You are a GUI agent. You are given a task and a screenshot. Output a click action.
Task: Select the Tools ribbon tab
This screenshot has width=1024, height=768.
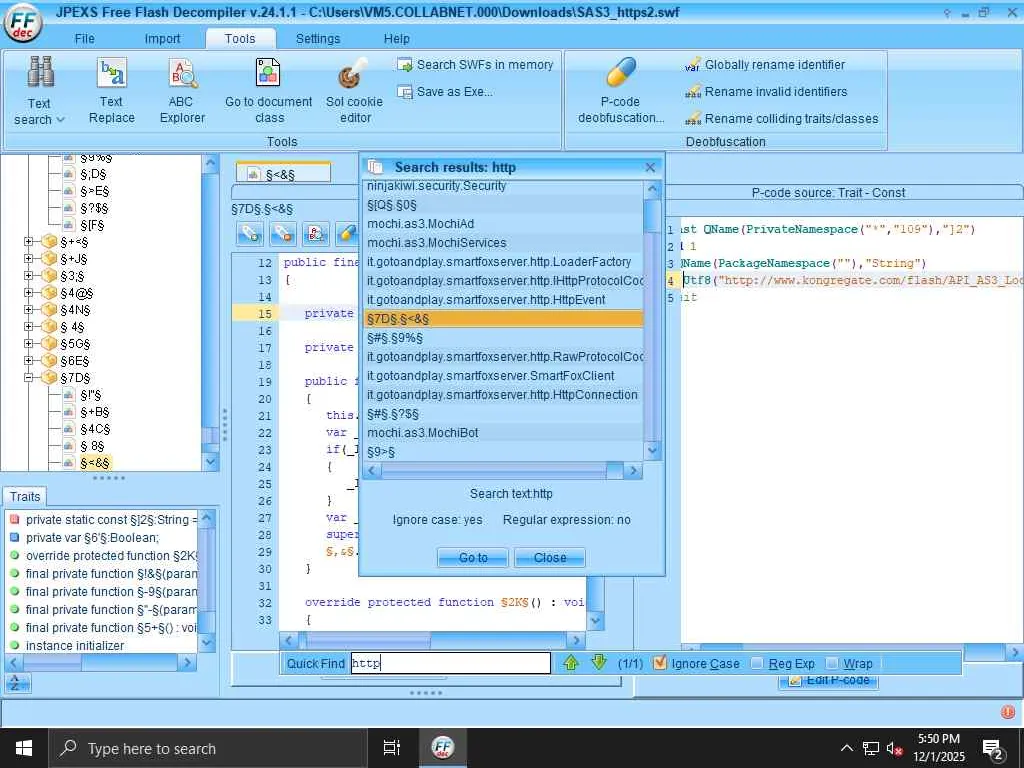click(x=240, y=39)
